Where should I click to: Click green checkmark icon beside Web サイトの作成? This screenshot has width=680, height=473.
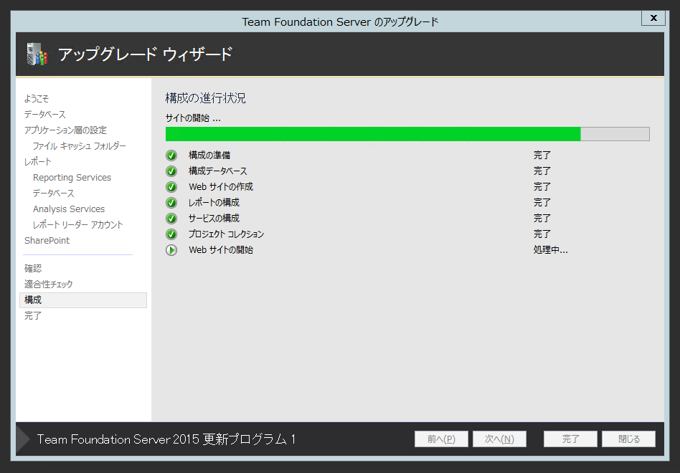(x=171, y=187)
